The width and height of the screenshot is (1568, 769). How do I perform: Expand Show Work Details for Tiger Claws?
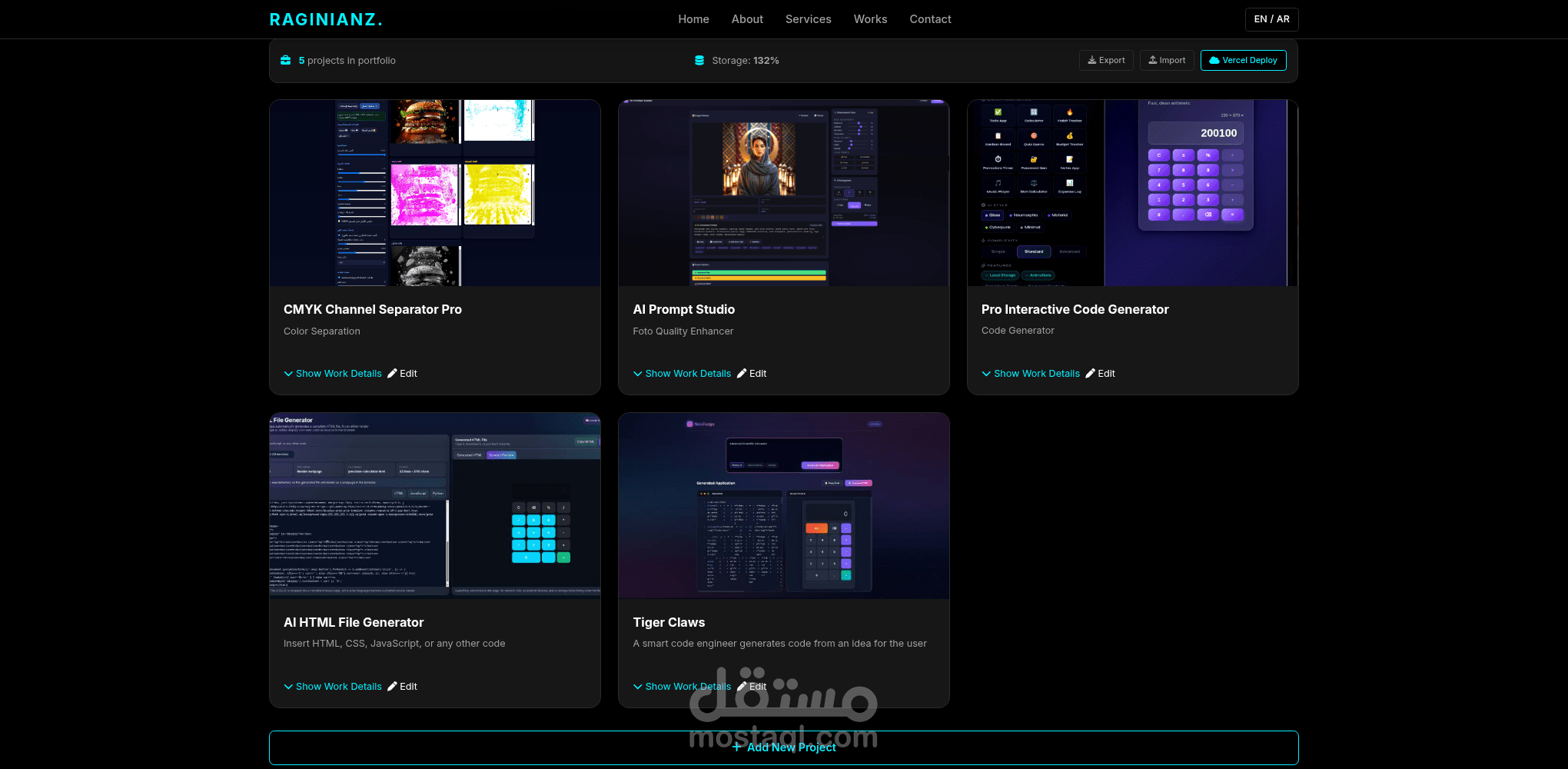682,687
